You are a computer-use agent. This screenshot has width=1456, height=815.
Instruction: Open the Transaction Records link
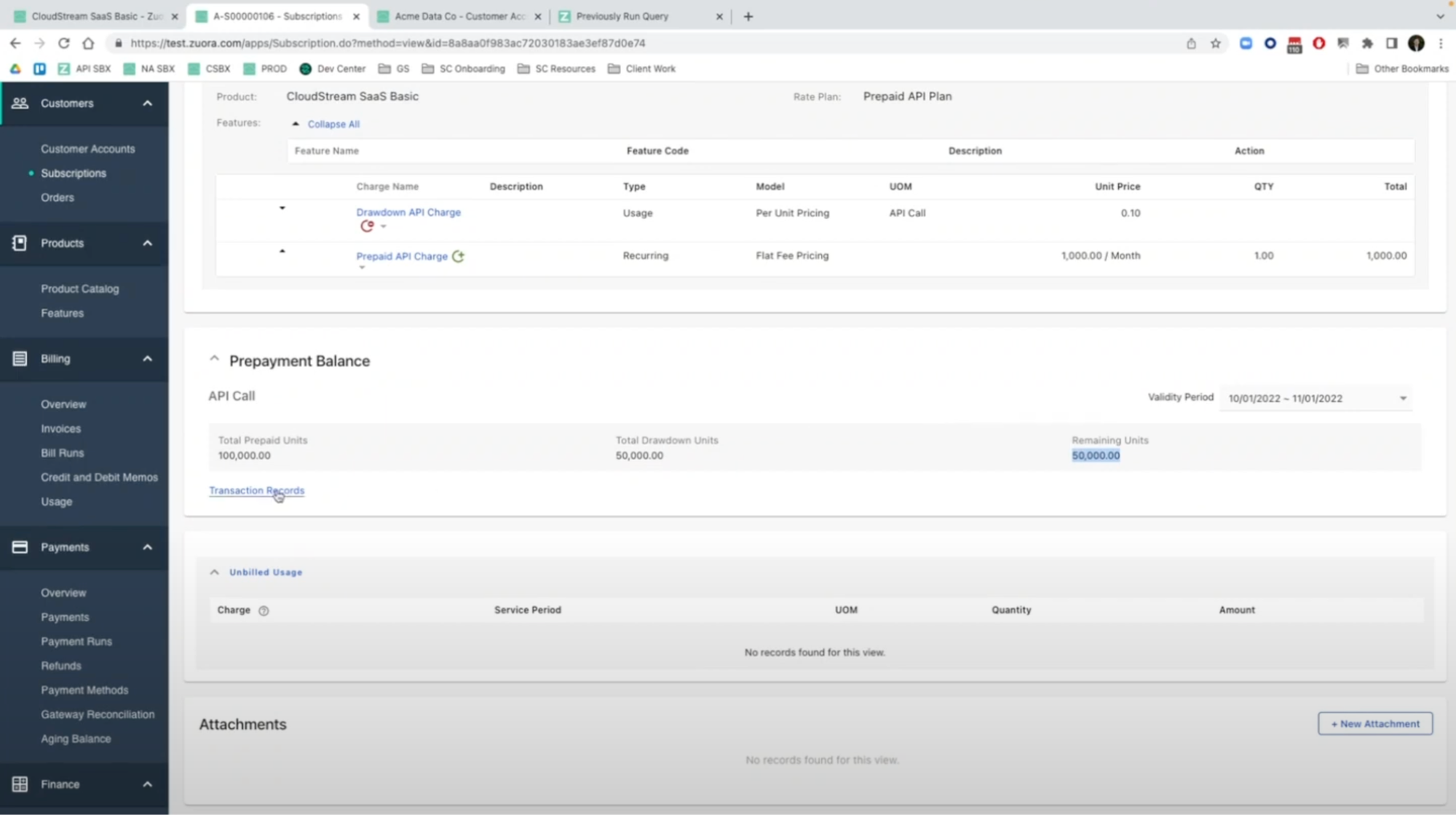coord(256,490)
